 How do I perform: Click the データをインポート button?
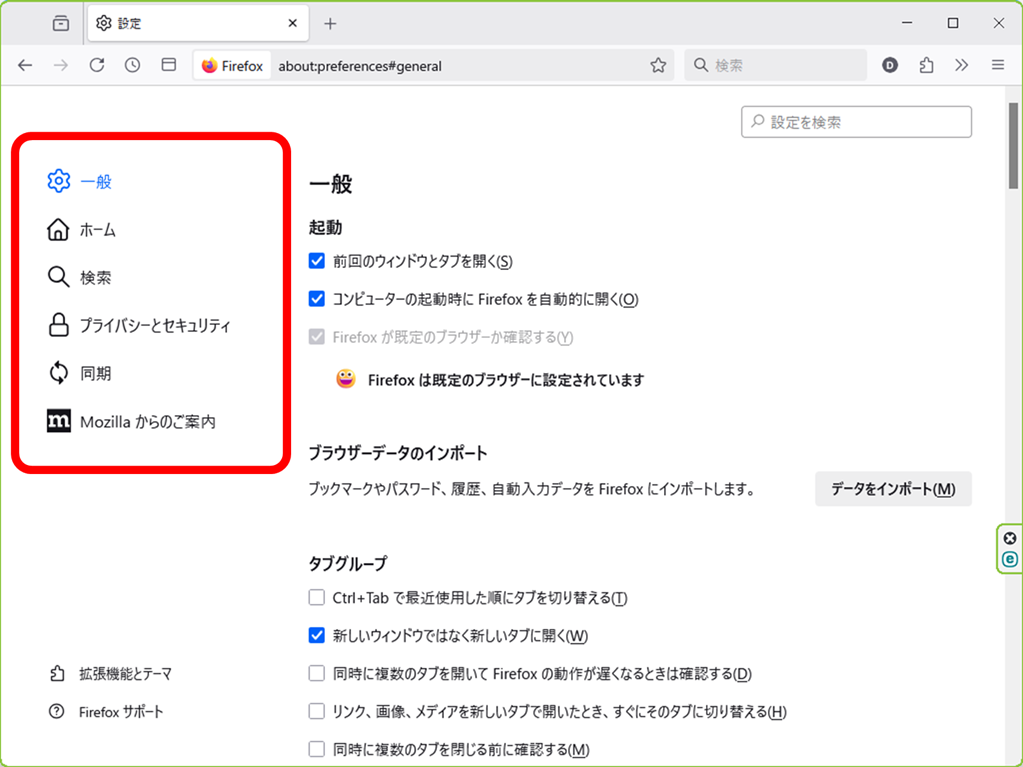[x=893, y=489]
